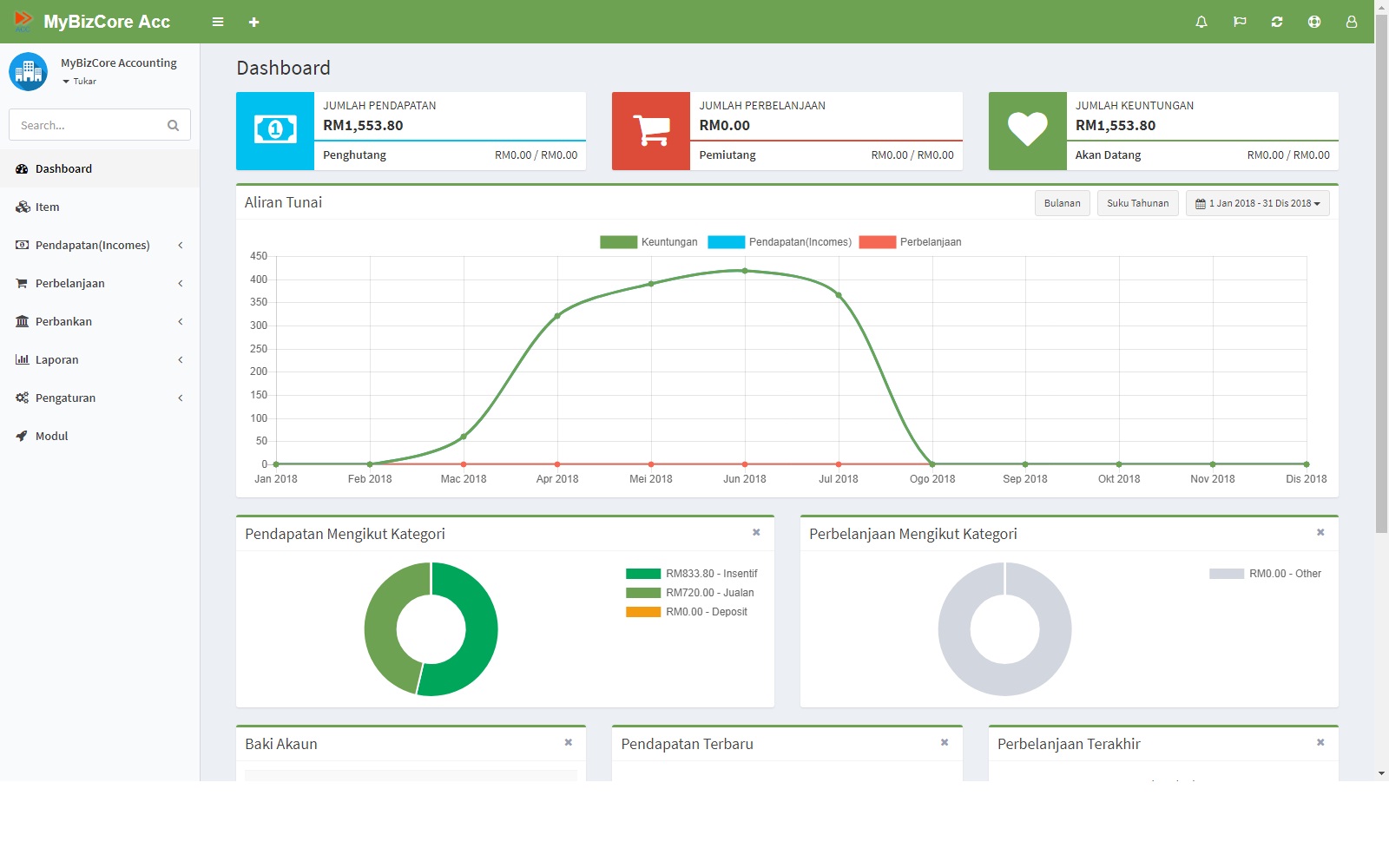The image size is (1389, 868).
Task: Expand the Pendapatan(Incomes) sidebar menu
Action: pyautogui.click(x=100, y=245)
